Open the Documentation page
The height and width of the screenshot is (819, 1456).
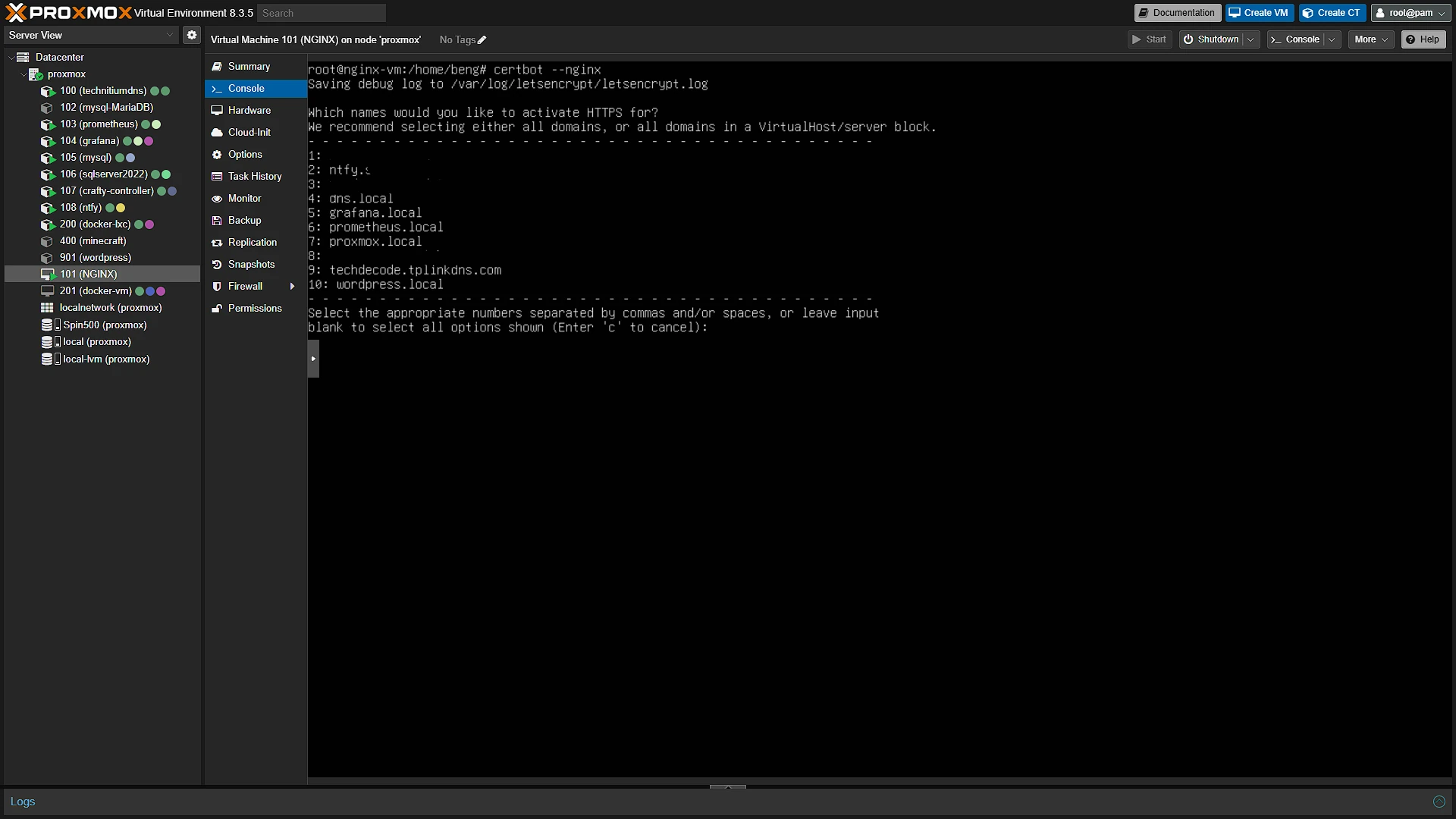(x=1177, y=13)
